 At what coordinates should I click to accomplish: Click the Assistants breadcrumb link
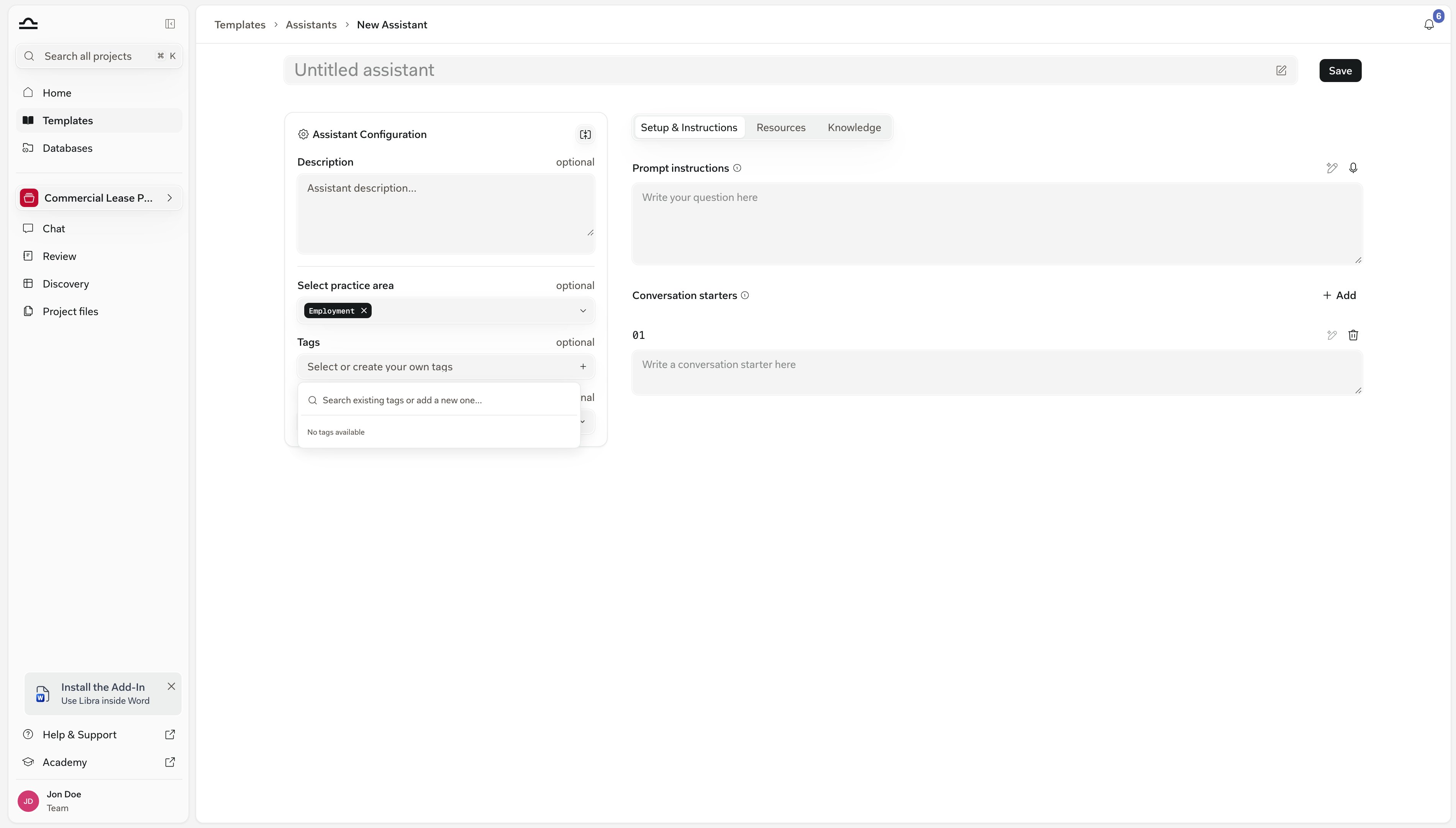click(x=311, y=25)
